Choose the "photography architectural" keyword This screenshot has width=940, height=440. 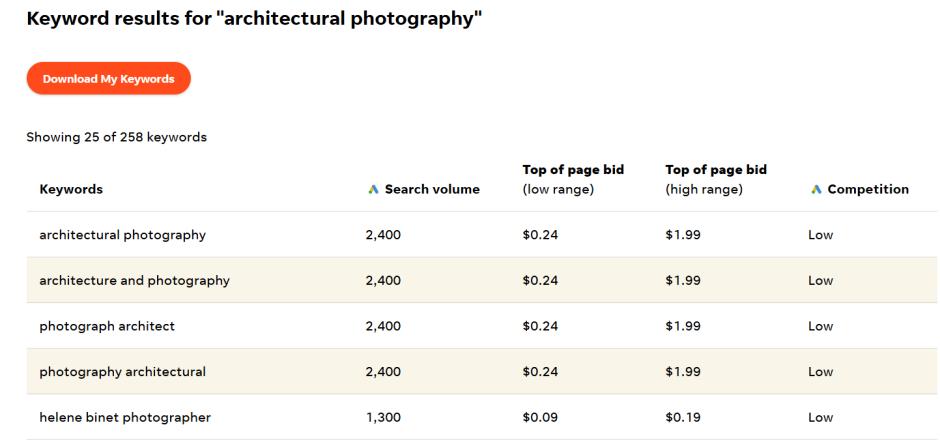(x=122, y=372)
